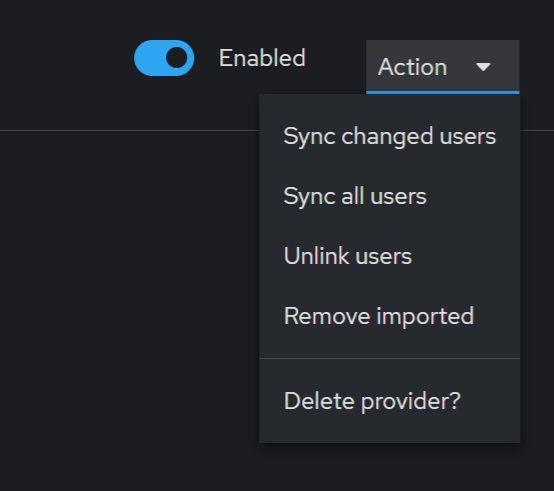554x491 pixels.
Task: Select Delete provider? entry
Action: (x=390, y=401)
